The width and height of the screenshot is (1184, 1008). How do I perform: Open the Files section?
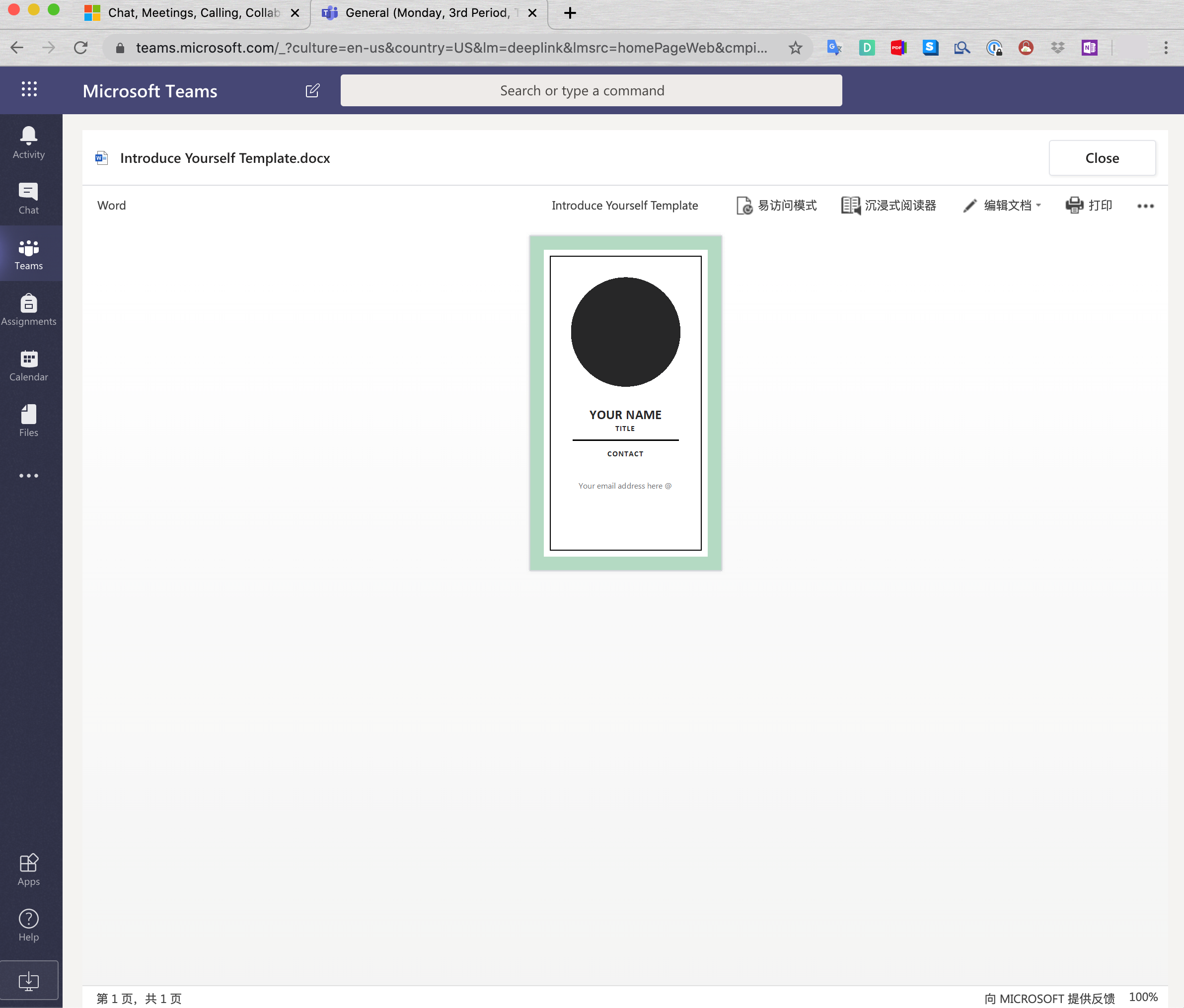click(x=29, y=421)
